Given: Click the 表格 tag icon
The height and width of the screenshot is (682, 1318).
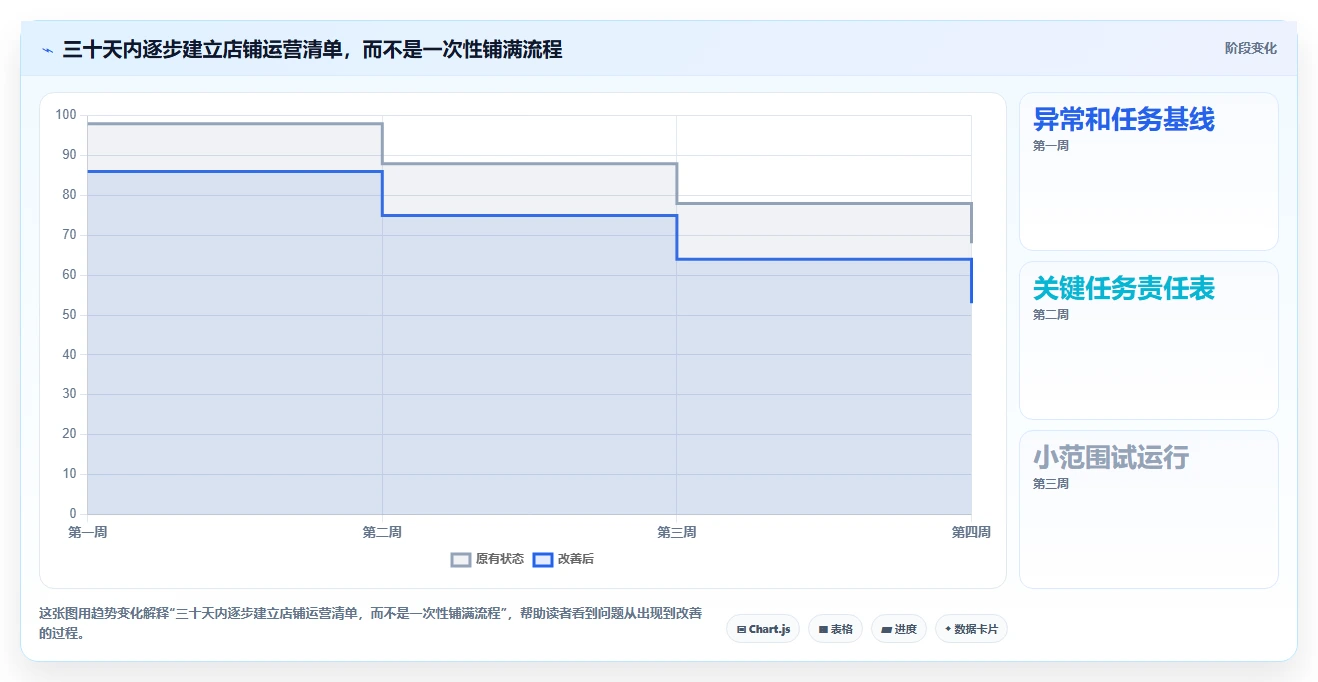Looking at the screenshot, I should (823, 629).
